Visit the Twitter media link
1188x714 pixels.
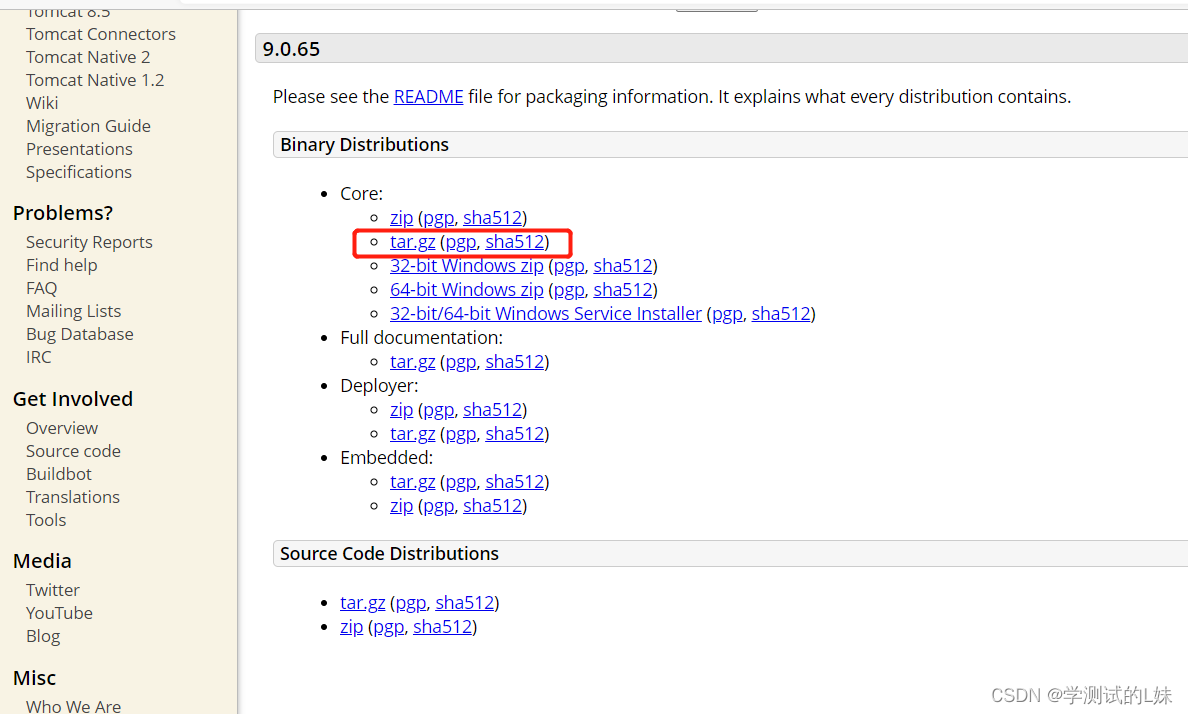(52, 590)
